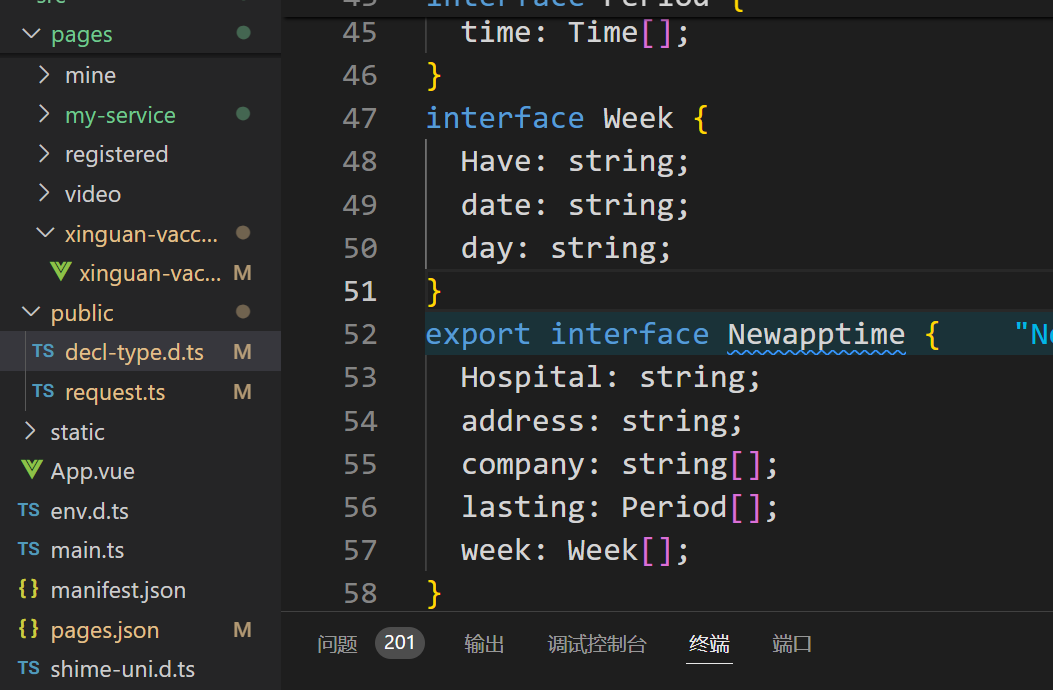The image size is (1053, 690).
Task: Click line number 51 in the gutter
Action: tap(360, 291)
